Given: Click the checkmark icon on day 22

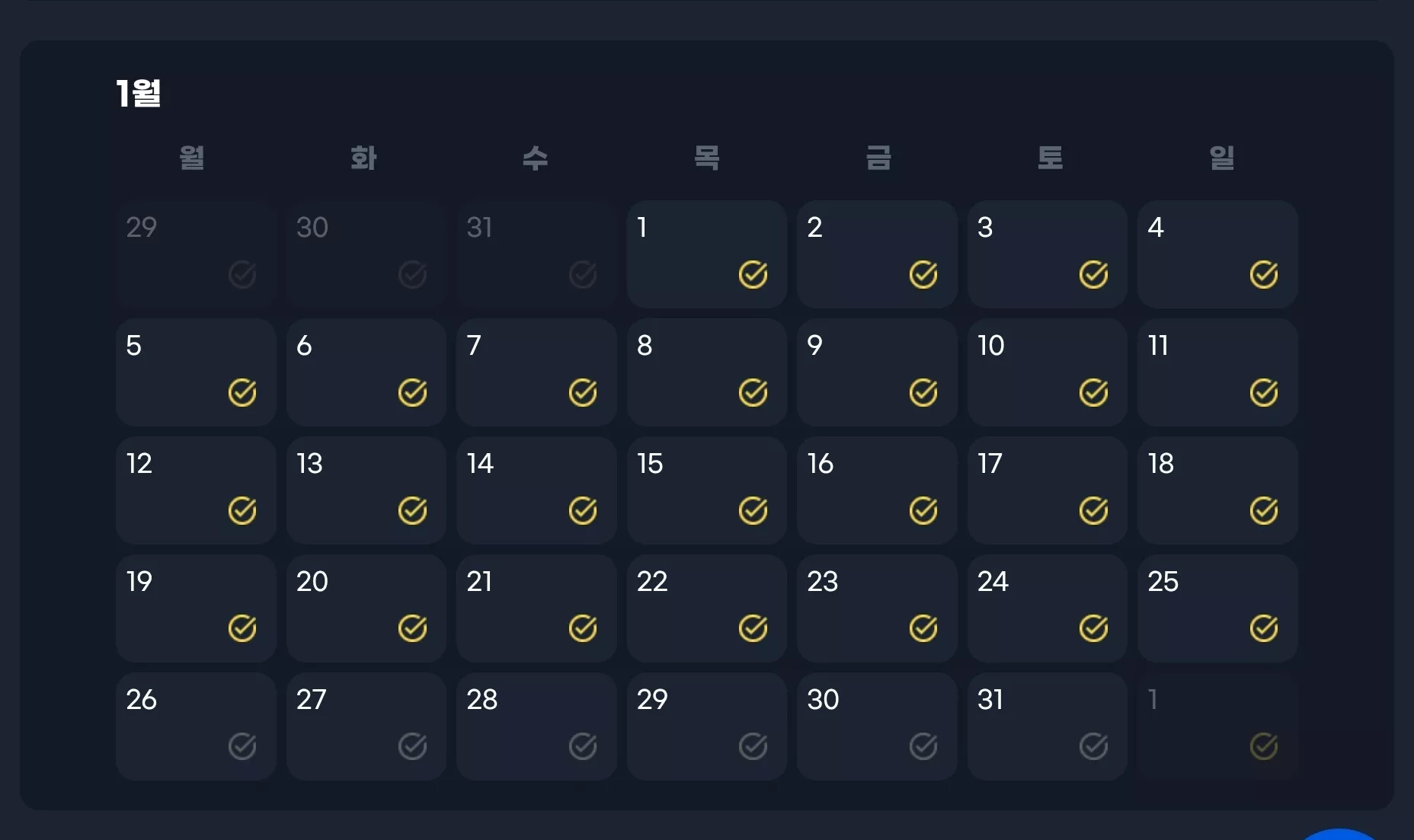Looking at the screenshot, I should click(753, 628).
